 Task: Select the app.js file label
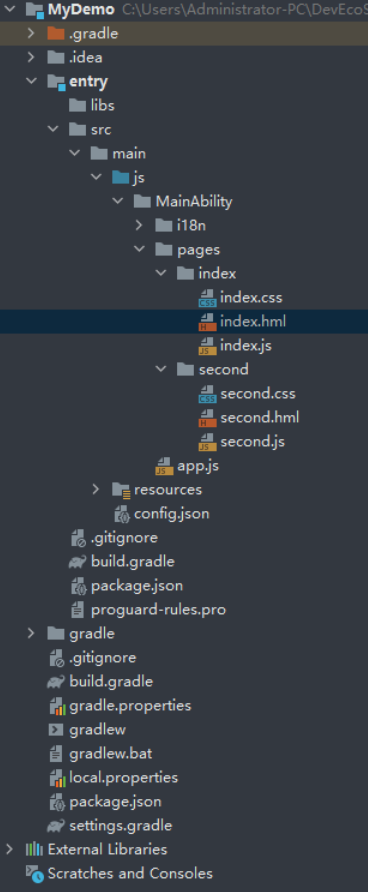(x=198, y=466)
